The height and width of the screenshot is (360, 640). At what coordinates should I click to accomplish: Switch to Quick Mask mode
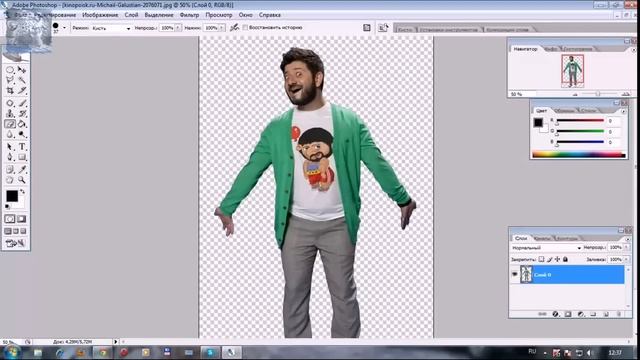[22, 219]
